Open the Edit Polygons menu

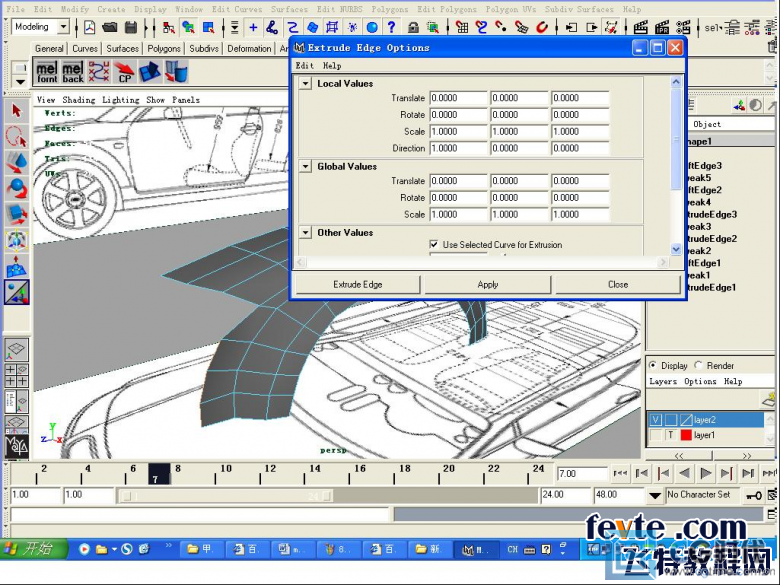[x=447, y=9]
